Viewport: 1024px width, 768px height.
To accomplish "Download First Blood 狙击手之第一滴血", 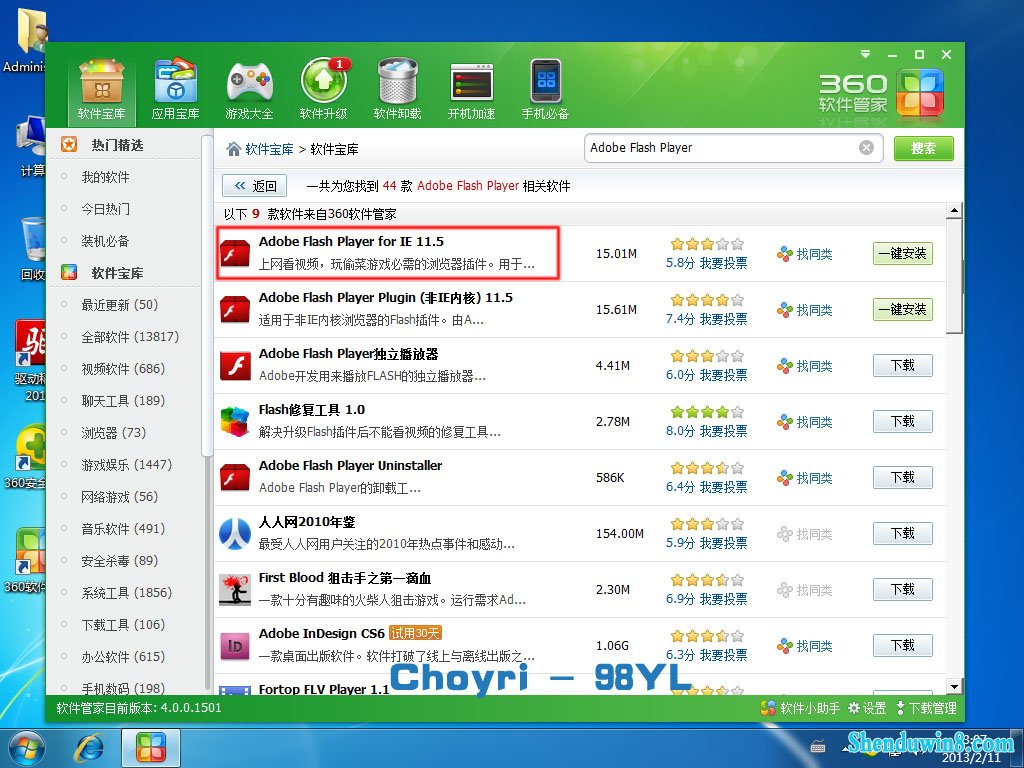I will 903,590.
